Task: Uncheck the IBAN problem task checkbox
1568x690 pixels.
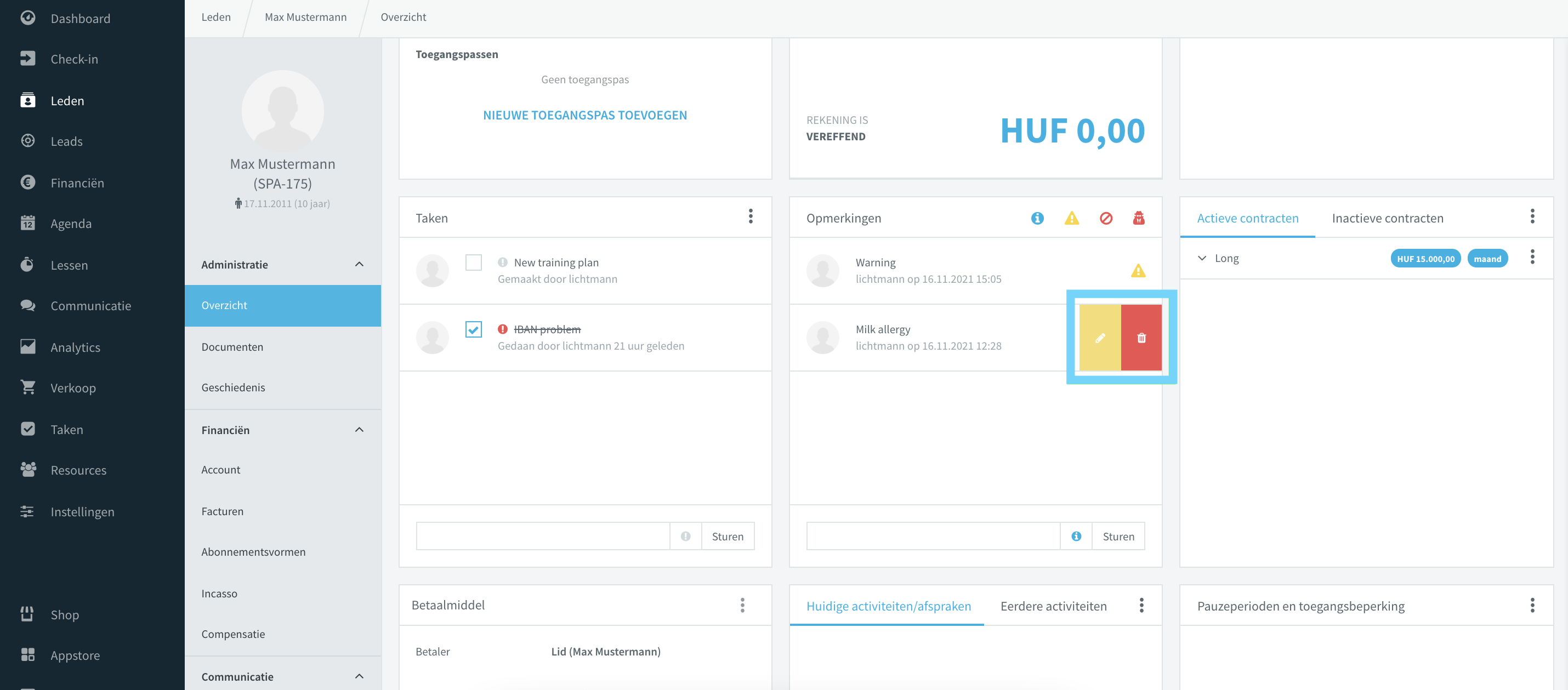Action: (473, 329)
